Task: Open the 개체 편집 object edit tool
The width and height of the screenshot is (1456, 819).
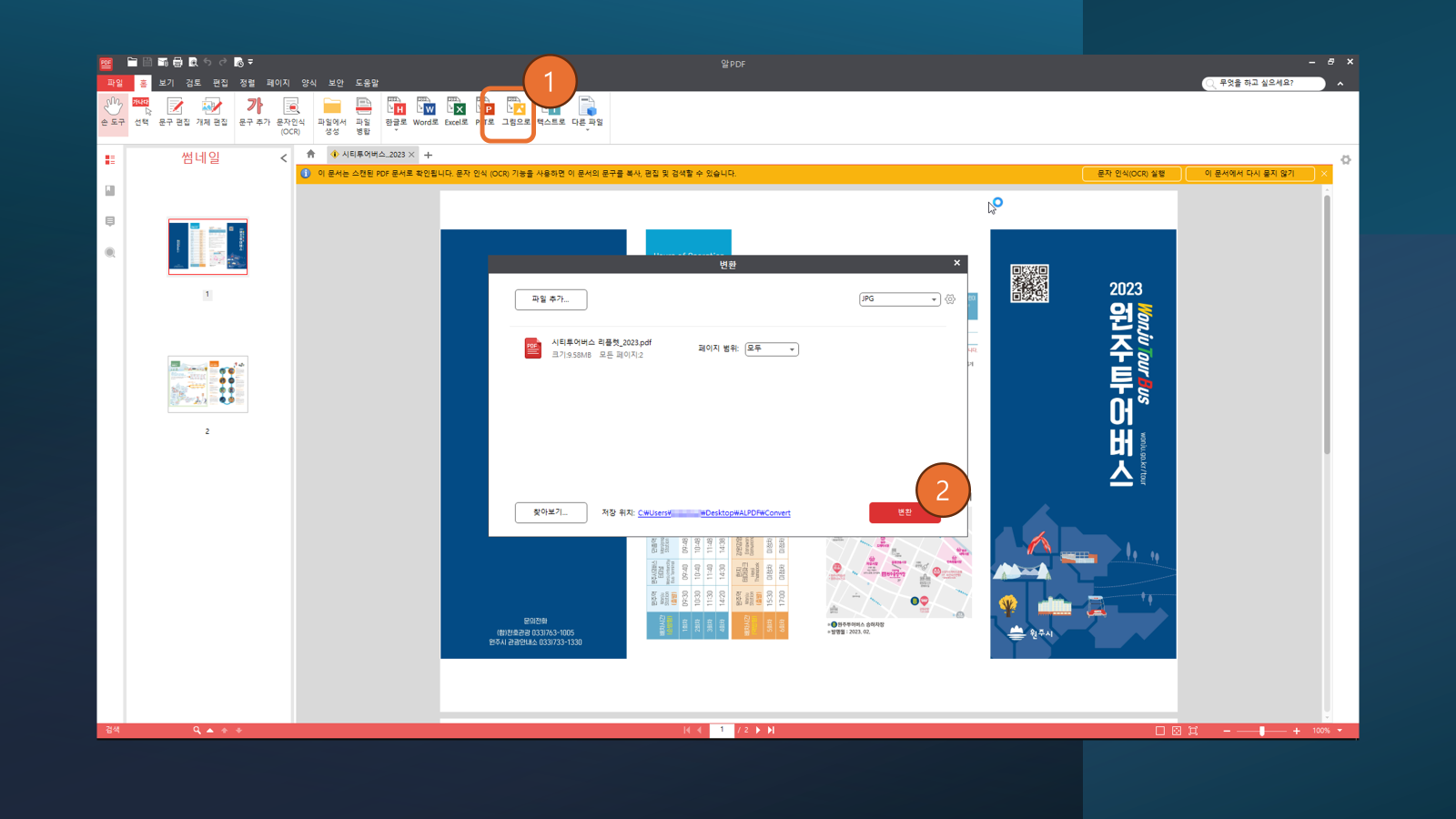Action: click(x=211, y=112)
